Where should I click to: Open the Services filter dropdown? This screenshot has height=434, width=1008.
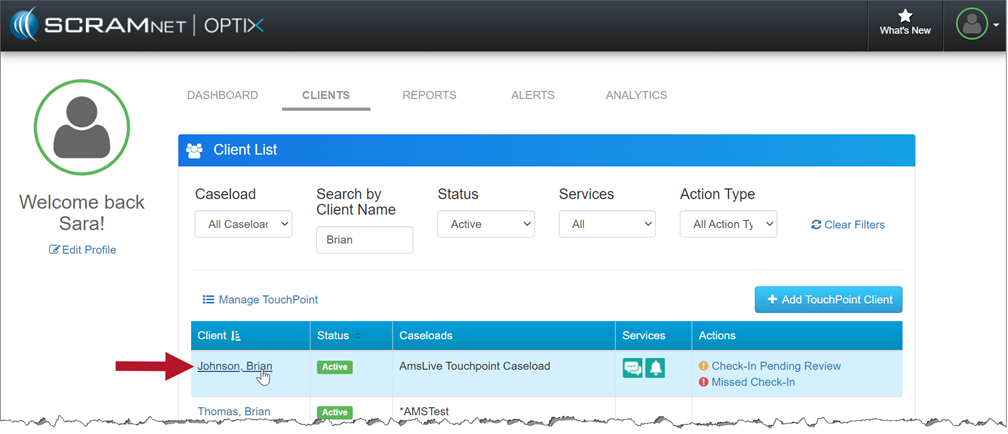[x=607, y=224]
